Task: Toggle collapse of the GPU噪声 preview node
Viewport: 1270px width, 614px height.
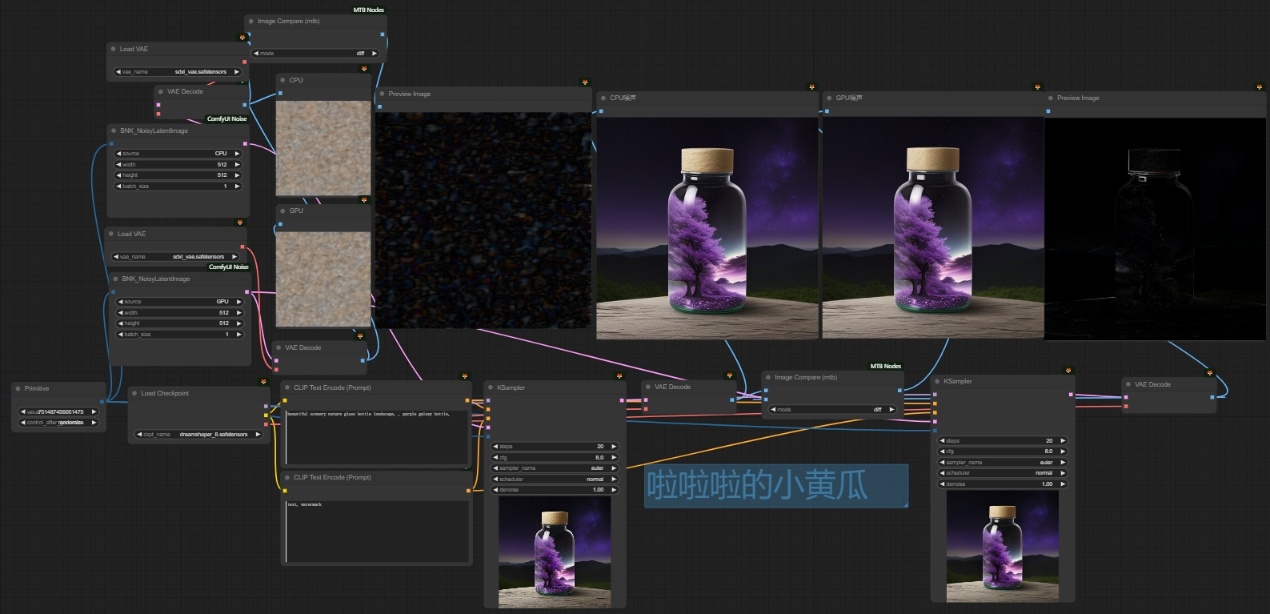Action: tap(829, 98)
